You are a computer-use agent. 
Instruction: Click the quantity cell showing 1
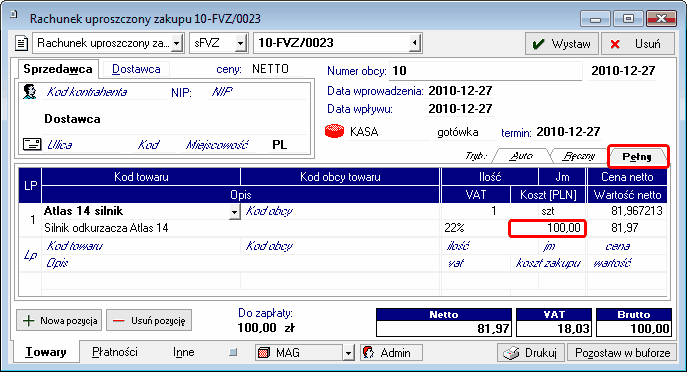[490, 211]
